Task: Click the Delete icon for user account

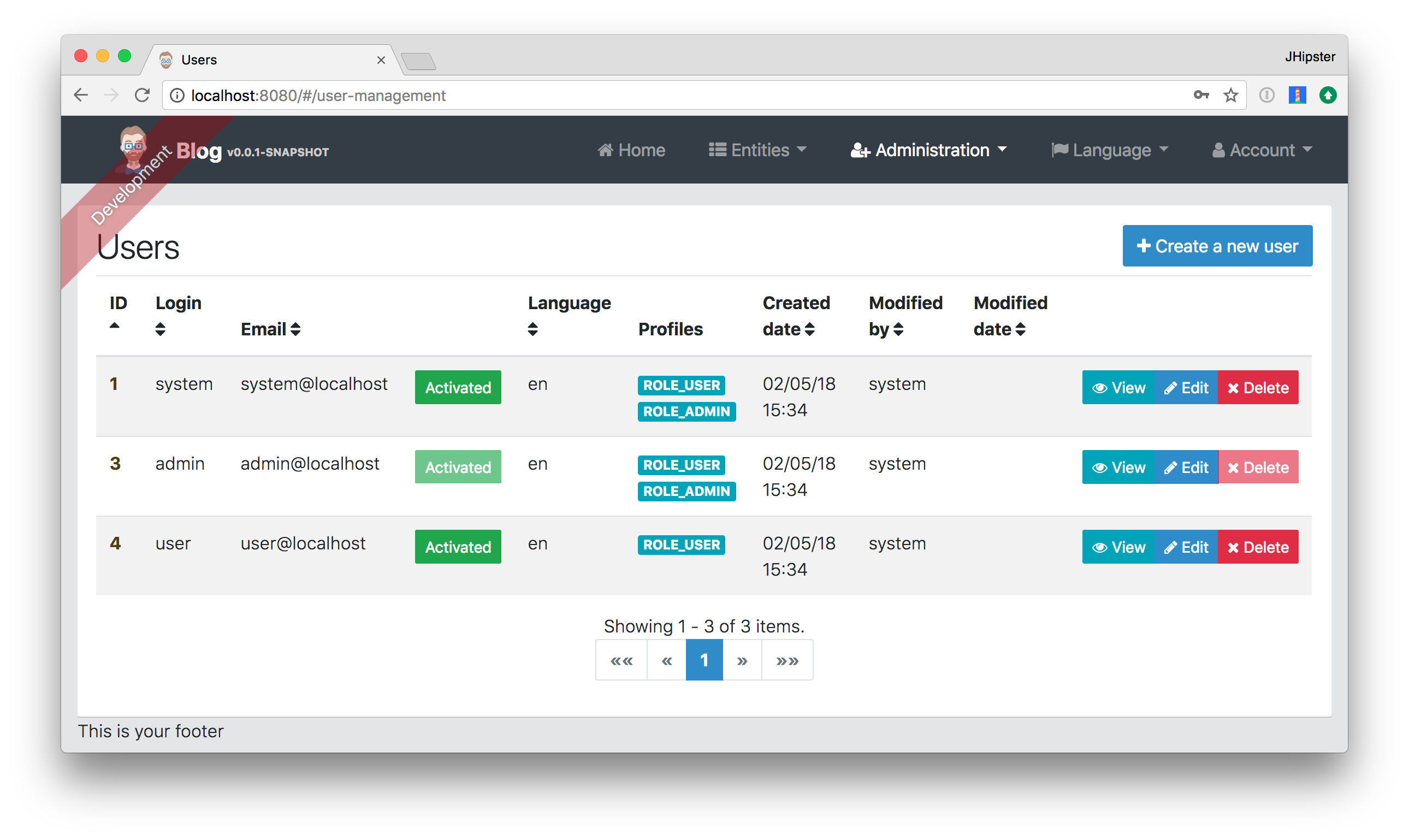Action: click(x=1258, y=546)
